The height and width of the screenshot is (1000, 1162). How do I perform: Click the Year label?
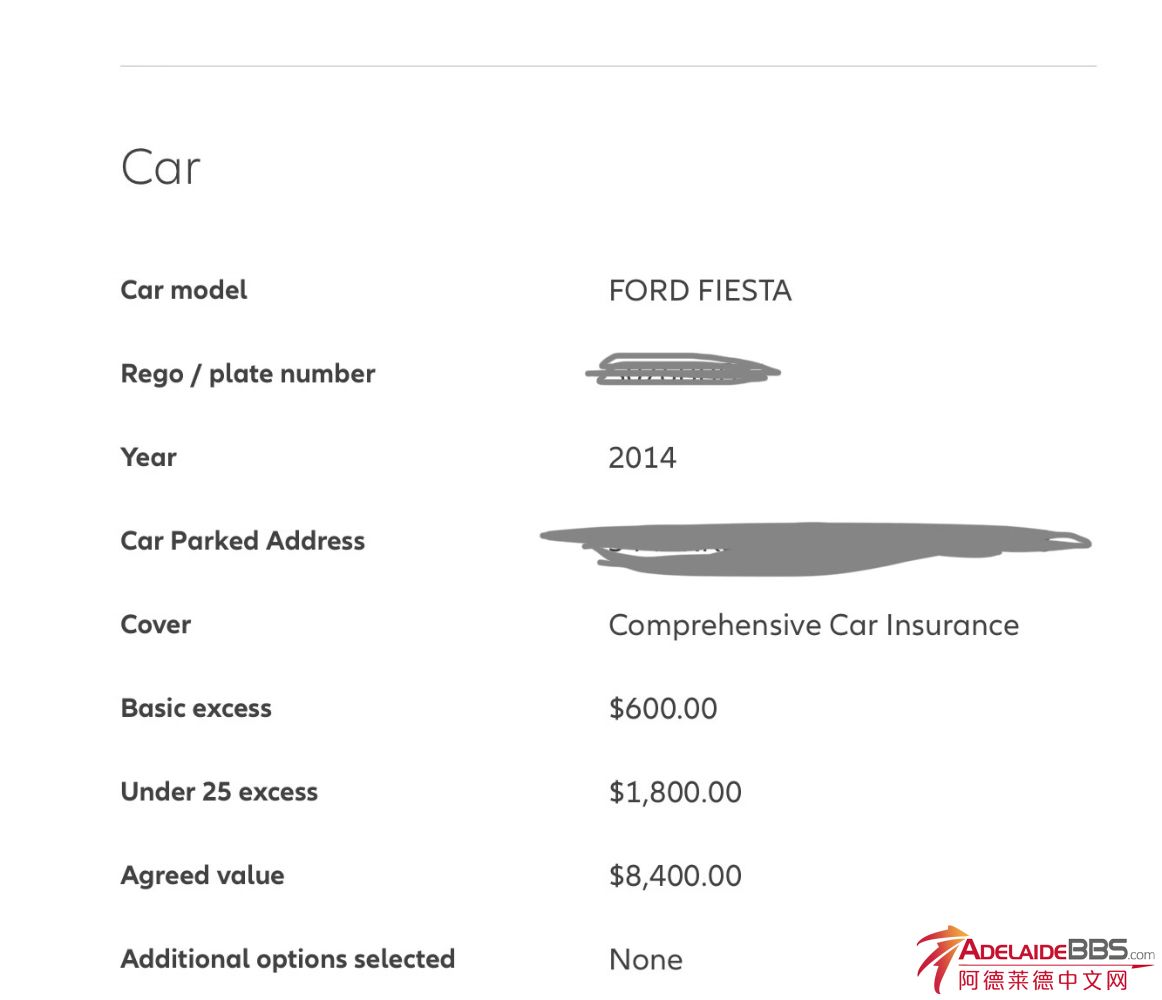pos(148,457)
